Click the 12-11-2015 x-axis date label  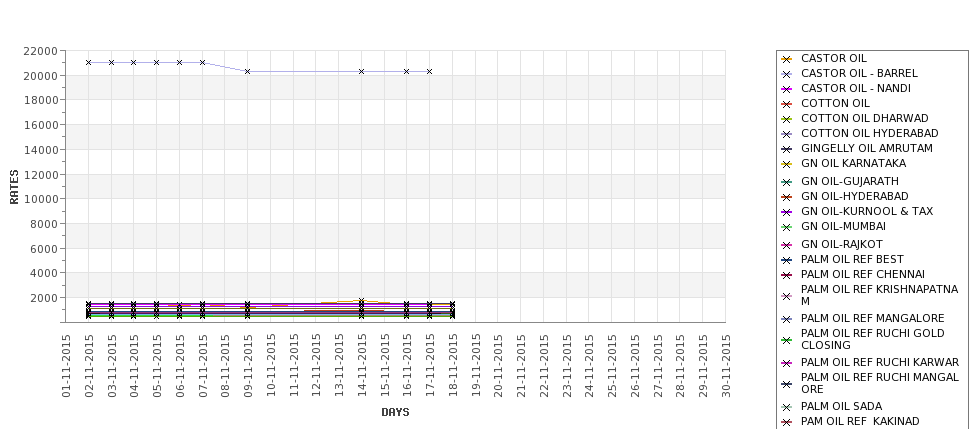(x=316, y=366)
